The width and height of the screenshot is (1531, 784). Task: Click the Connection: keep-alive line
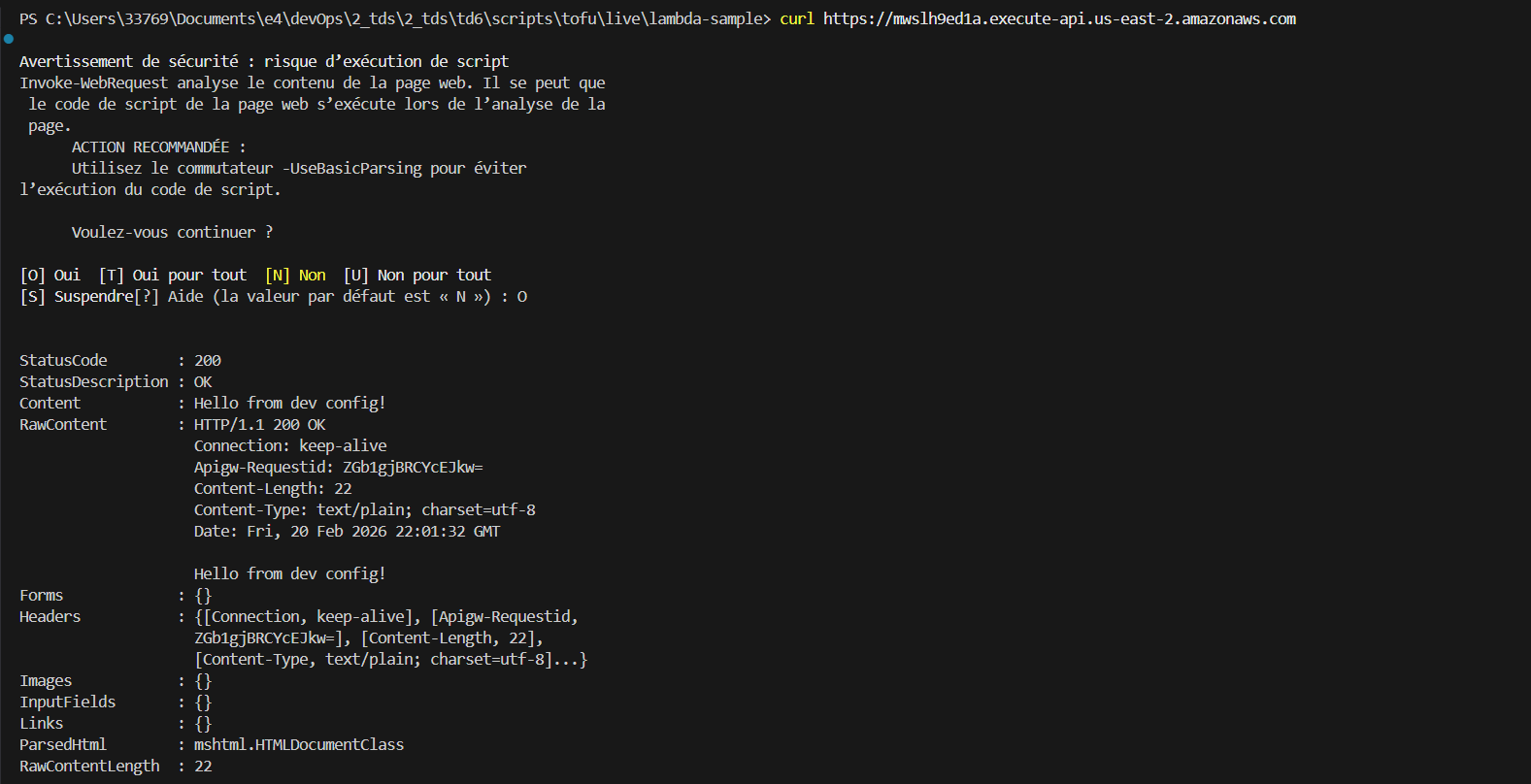290,446
